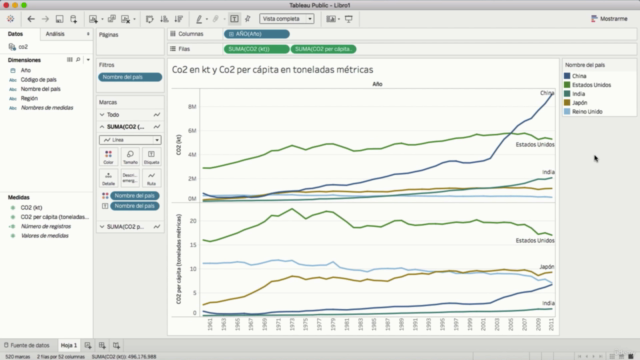The image size is (640, 360).
Task: Click the sort ascending icon
Action: point(164,19)
